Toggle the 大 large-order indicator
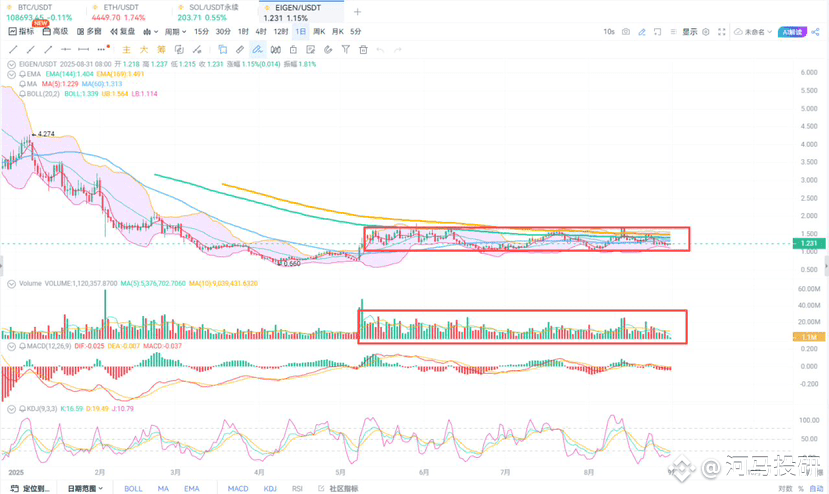Screen dimensions: 829x494 (x=143, y=49)
